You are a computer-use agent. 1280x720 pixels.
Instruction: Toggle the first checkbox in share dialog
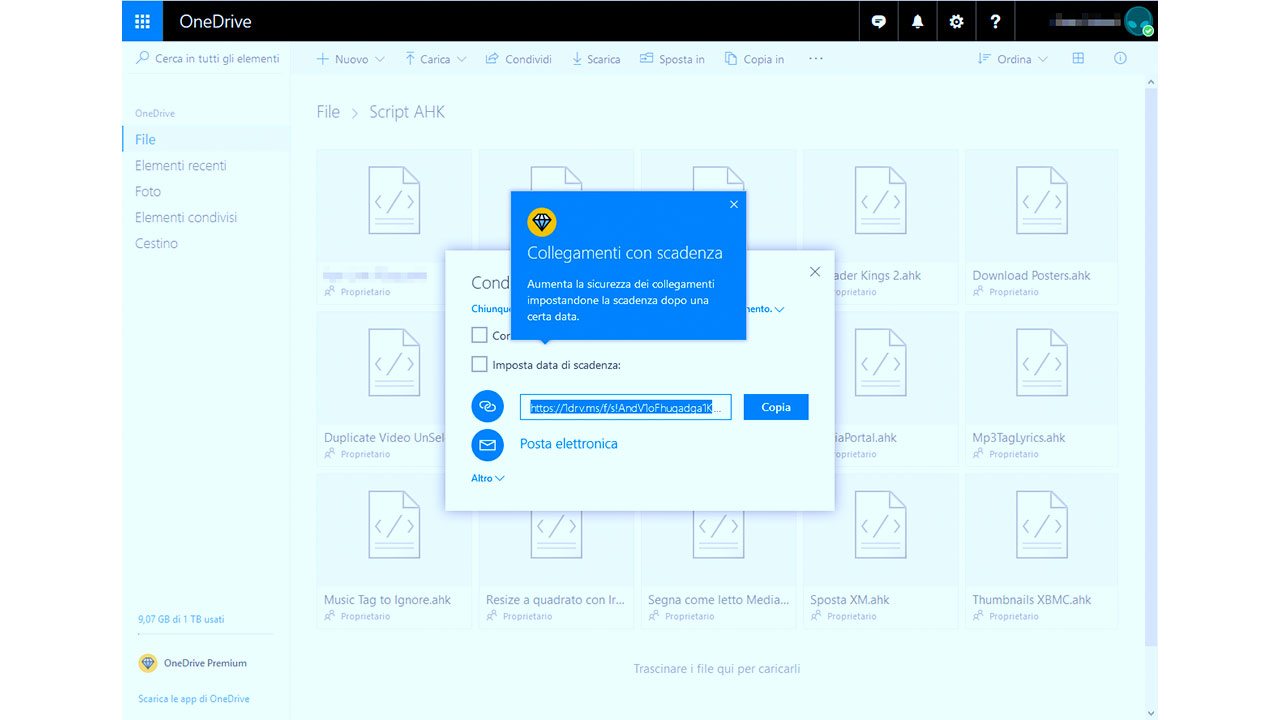click(x=480, y=335)
